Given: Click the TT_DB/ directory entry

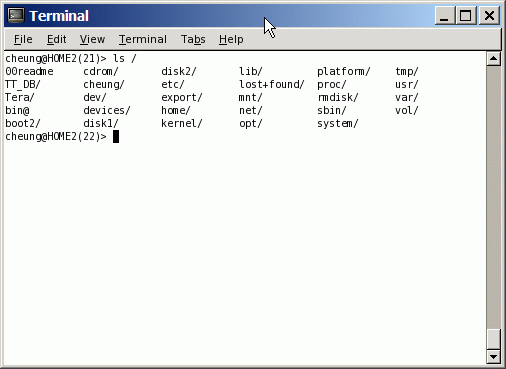Looking at the screenshot, I should coord(23,84).
